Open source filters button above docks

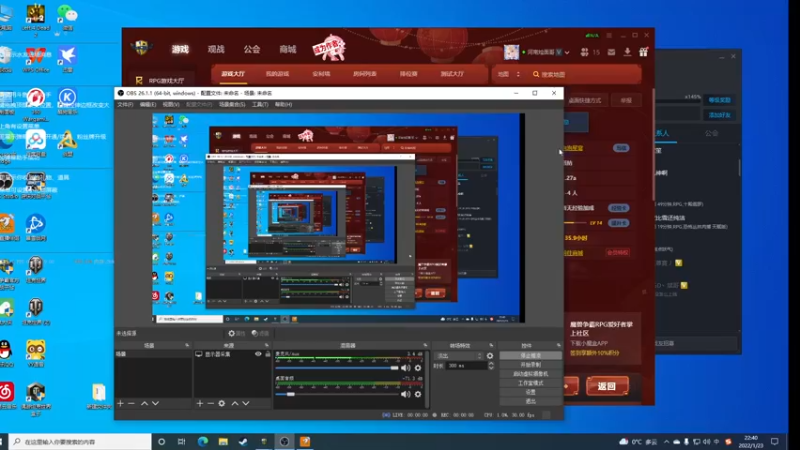tap(260, 333)
